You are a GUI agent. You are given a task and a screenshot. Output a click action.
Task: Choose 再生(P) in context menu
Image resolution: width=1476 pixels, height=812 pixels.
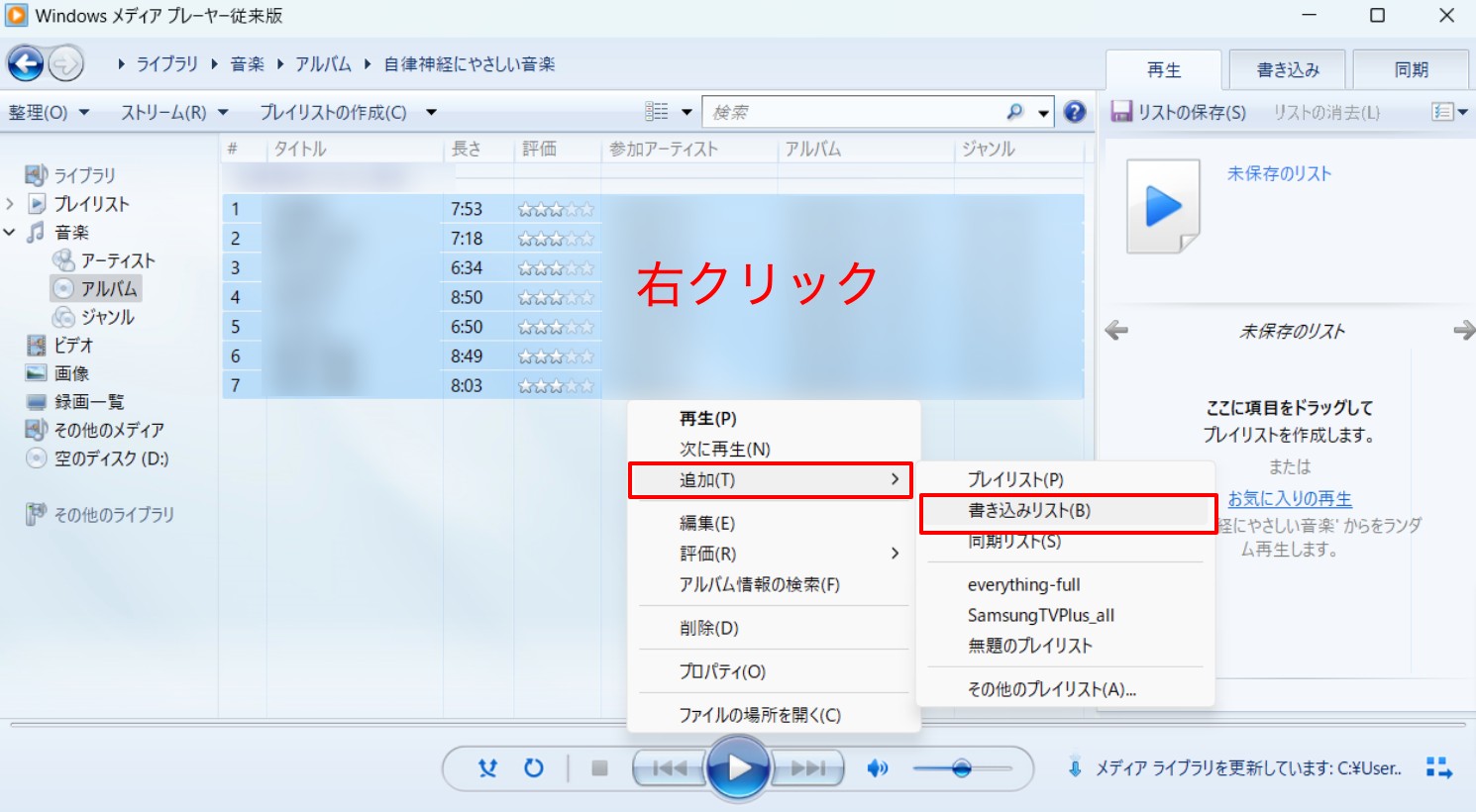click(x=774, y=419)
